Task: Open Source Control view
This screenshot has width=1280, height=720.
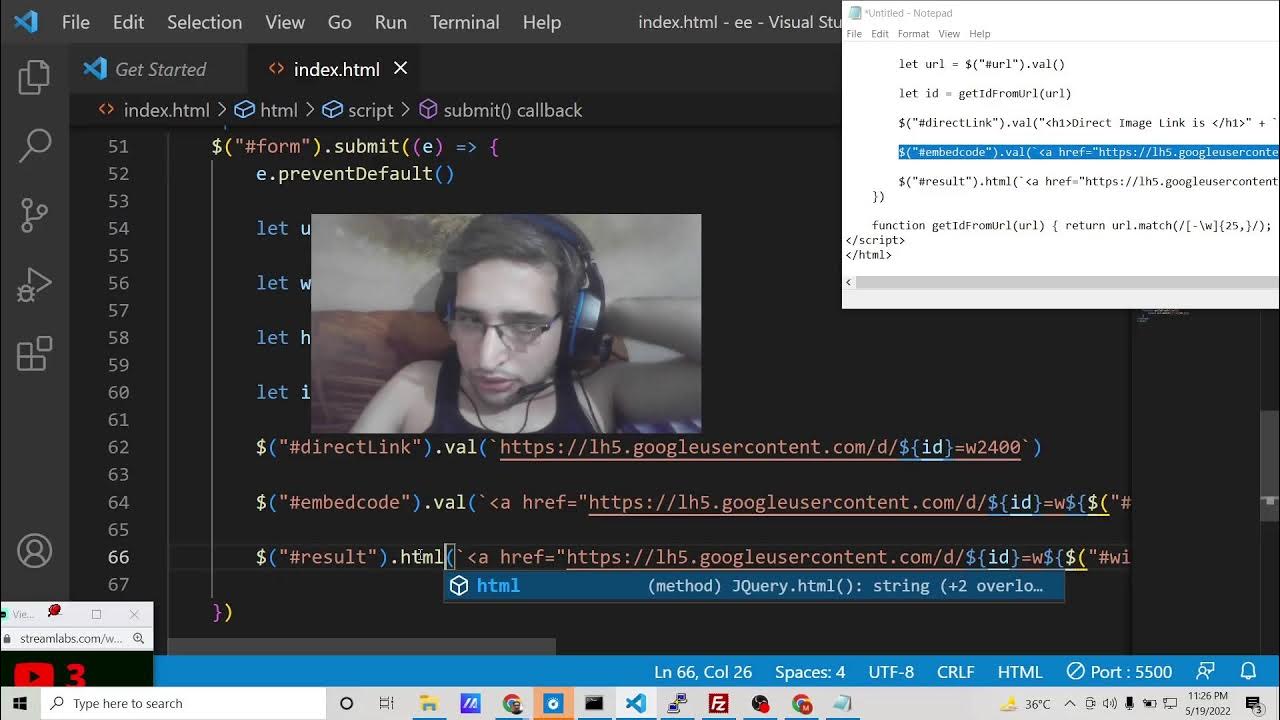Action: pos(34,215)
